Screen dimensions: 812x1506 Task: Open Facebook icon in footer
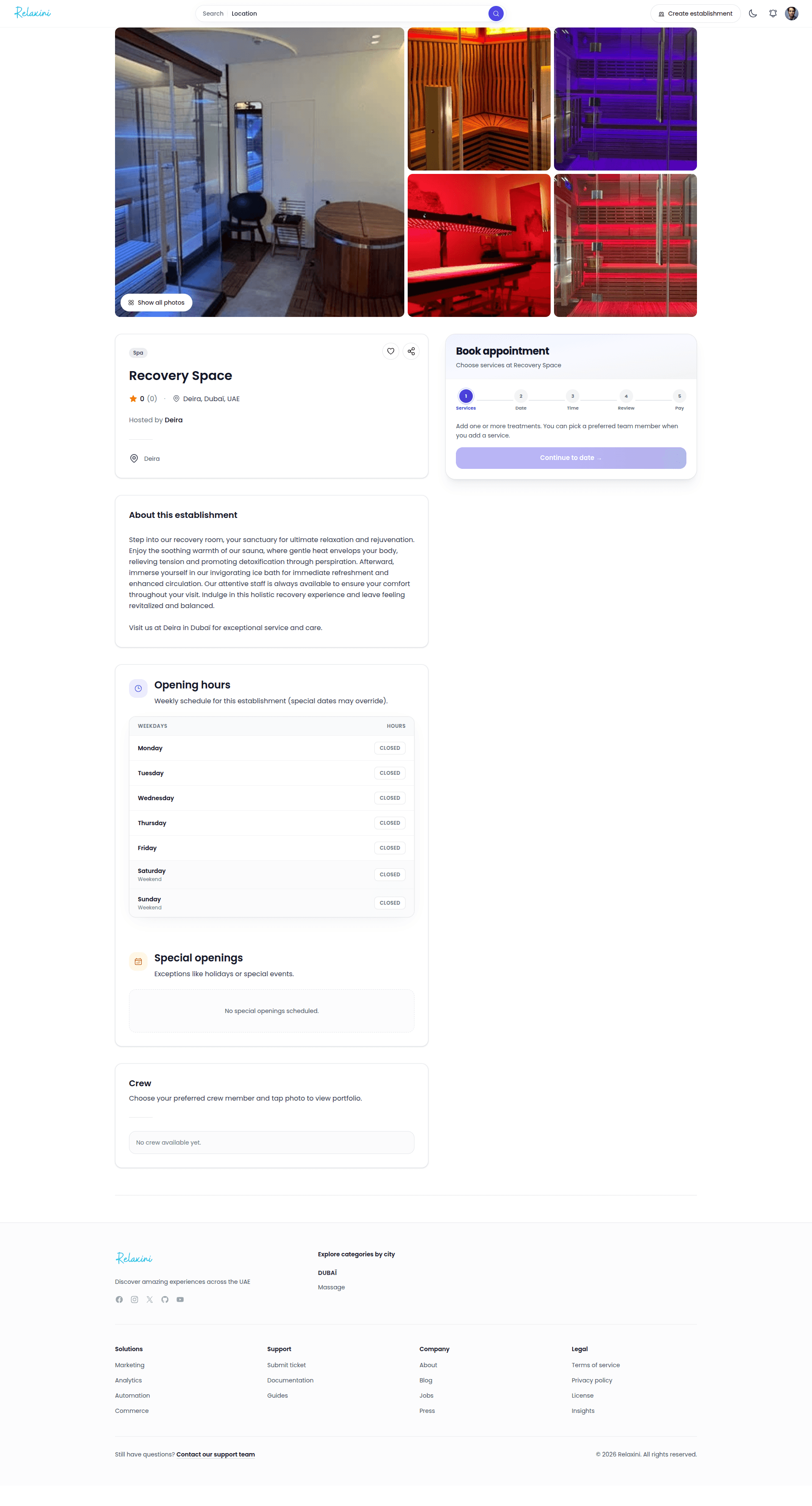coord(119,1300)
